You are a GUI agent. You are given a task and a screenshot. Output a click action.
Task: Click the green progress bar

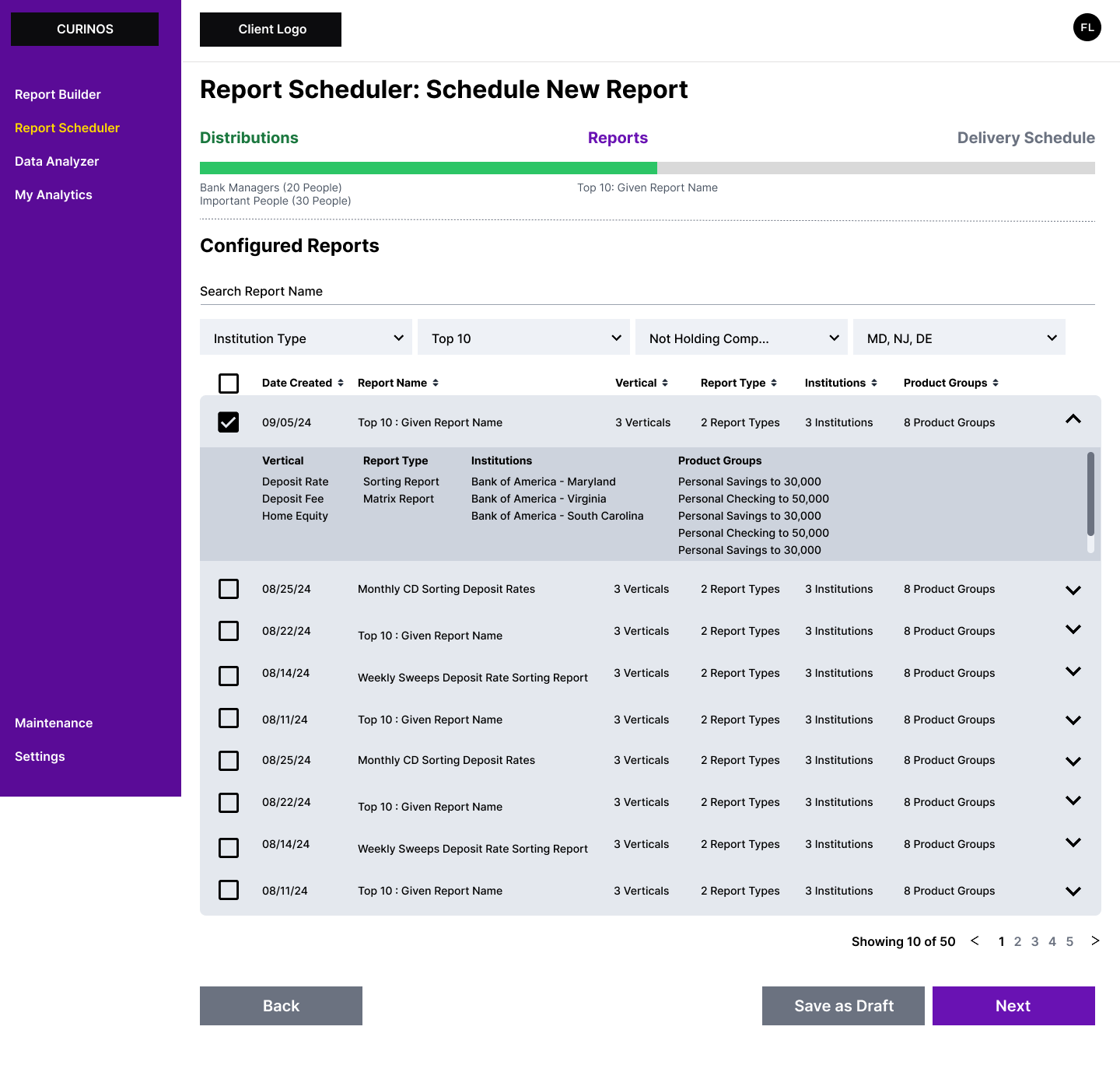(x=429, y=168)
